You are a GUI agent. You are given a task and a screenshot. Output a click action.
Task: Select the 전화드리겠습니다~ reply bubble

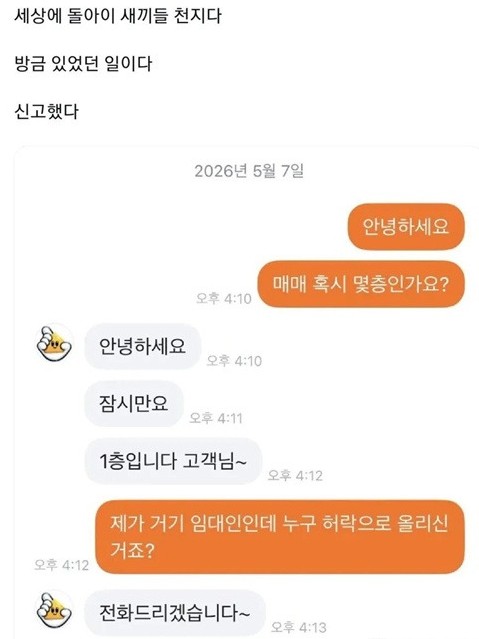coord(175,613)
